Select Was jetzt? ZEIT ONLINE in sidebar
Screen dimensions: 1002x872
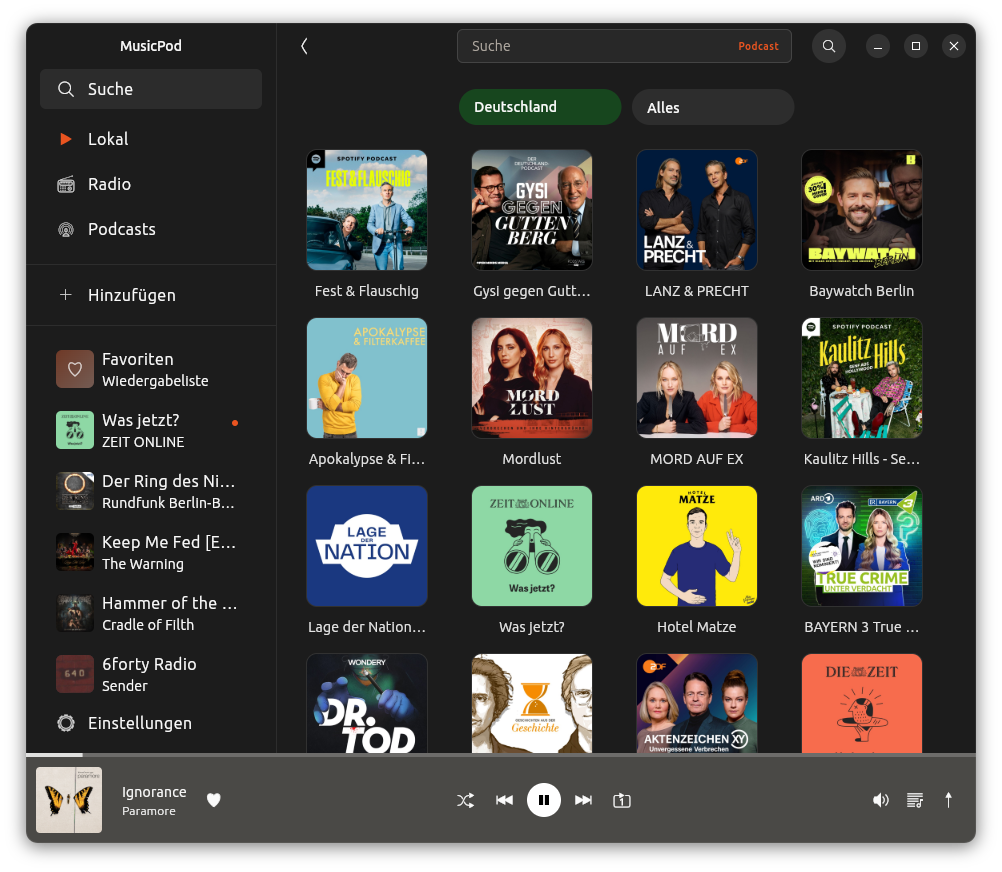[151, 430]
